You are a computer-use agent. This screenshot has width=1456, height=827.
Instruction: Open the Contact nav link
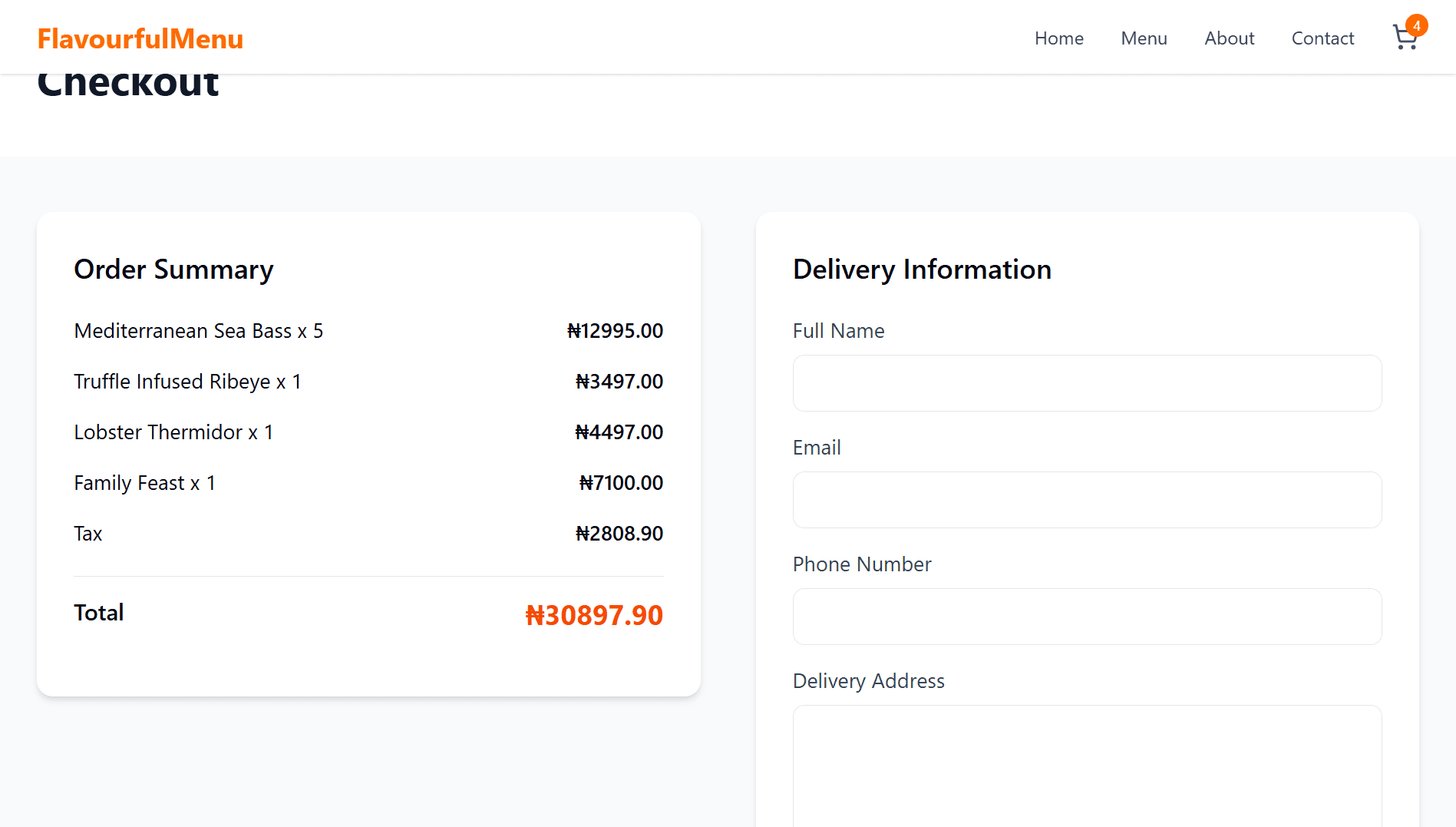click(1322, 38)
